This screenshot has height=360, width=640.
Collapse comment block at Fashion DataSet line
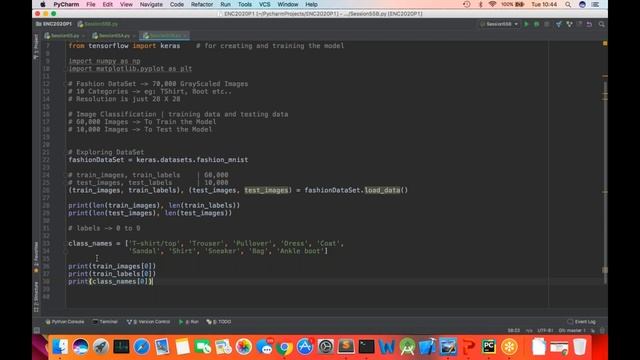coord(65,84)
